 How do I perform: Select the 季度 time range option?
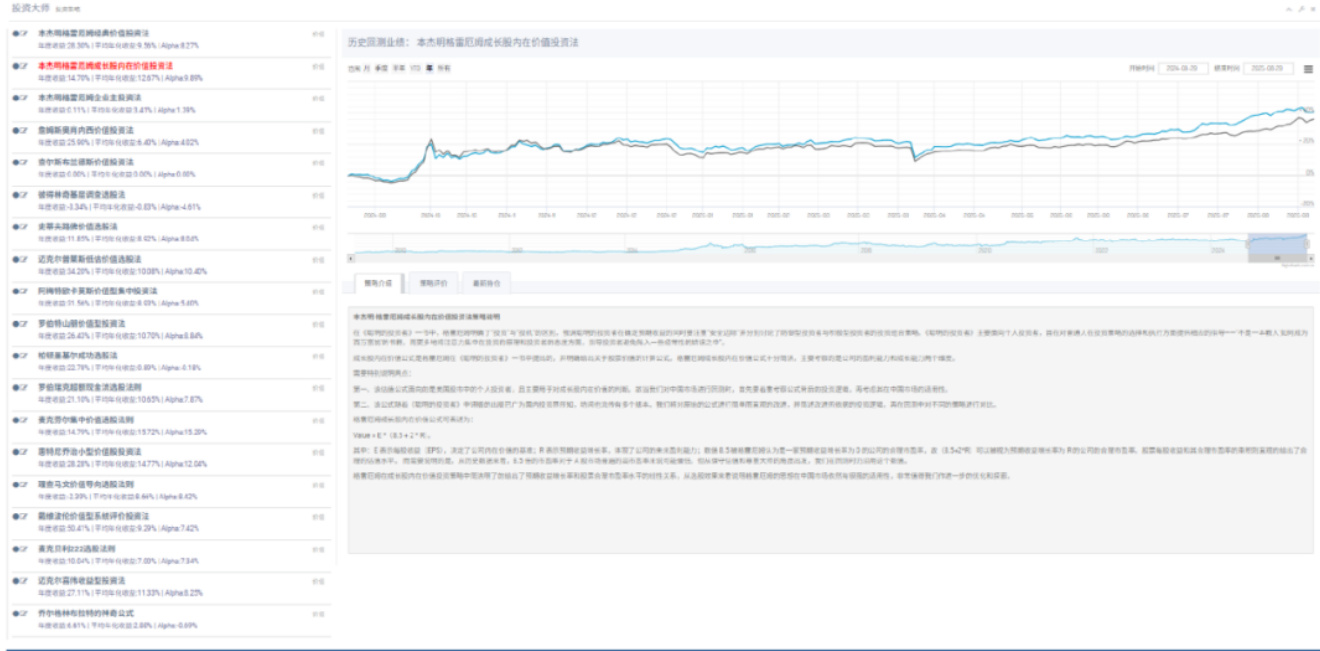(x=383, y=69)
